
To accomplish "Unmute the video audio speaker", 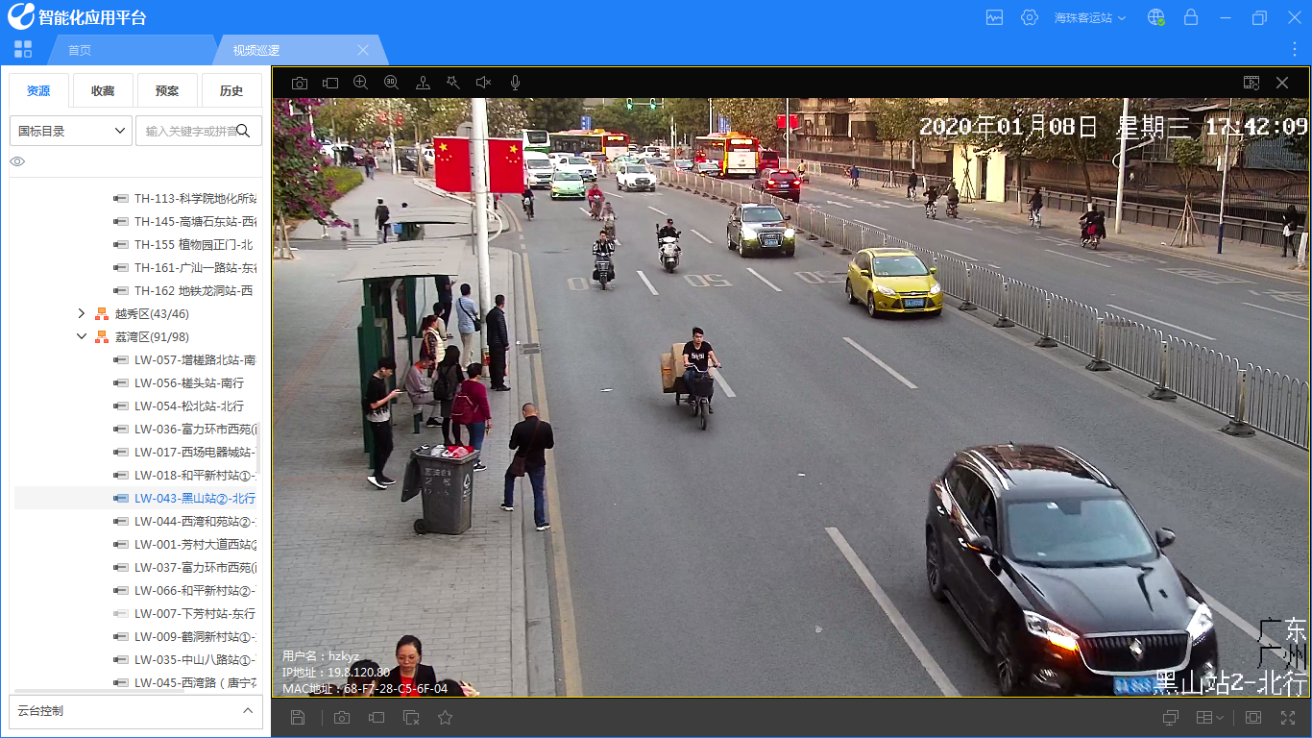I will click(484, 83).
